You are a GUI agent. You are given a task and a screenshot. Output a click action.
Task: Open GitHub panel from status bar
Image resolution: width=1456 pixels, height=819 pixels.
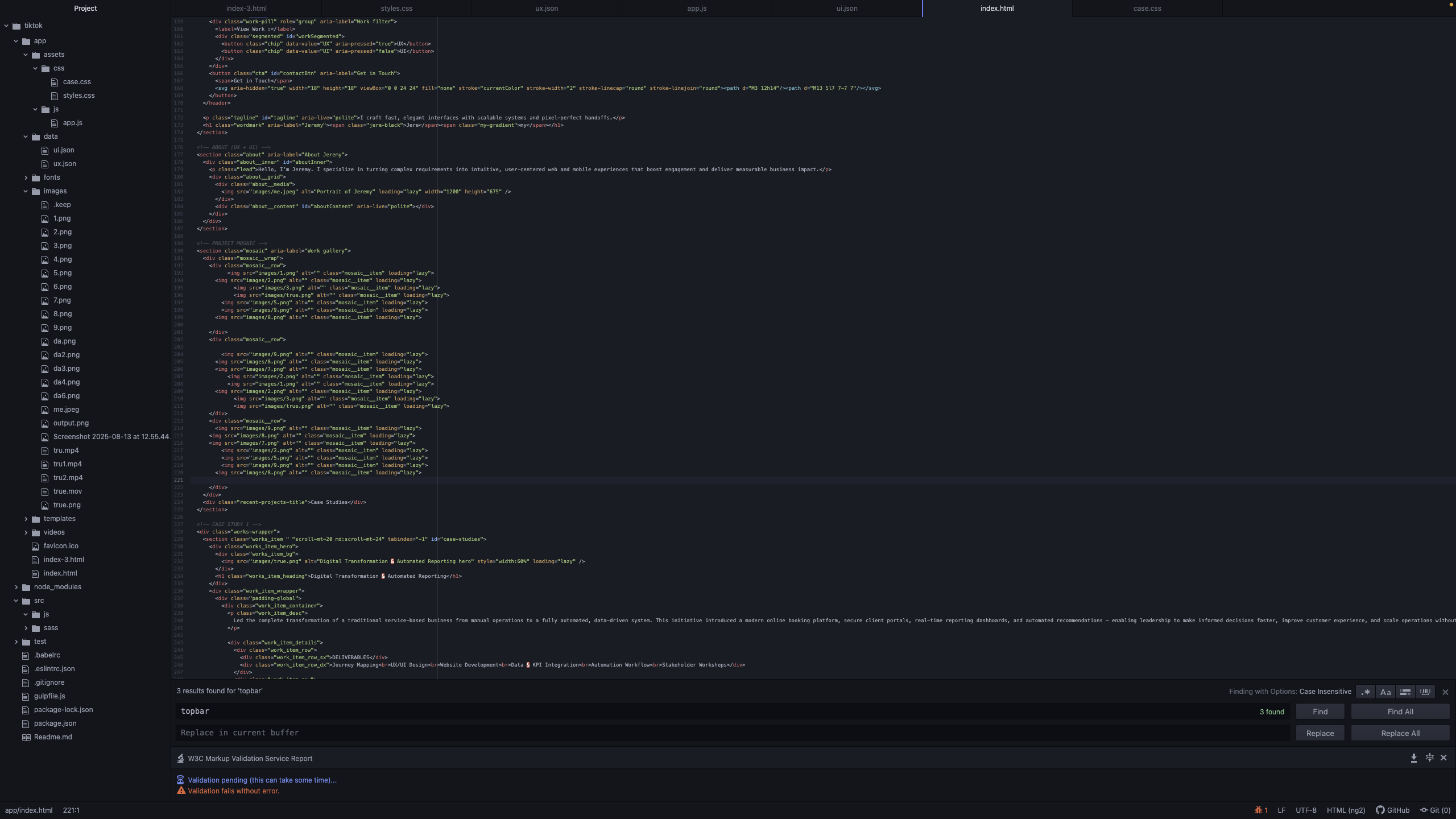[x=1392, y=810]
